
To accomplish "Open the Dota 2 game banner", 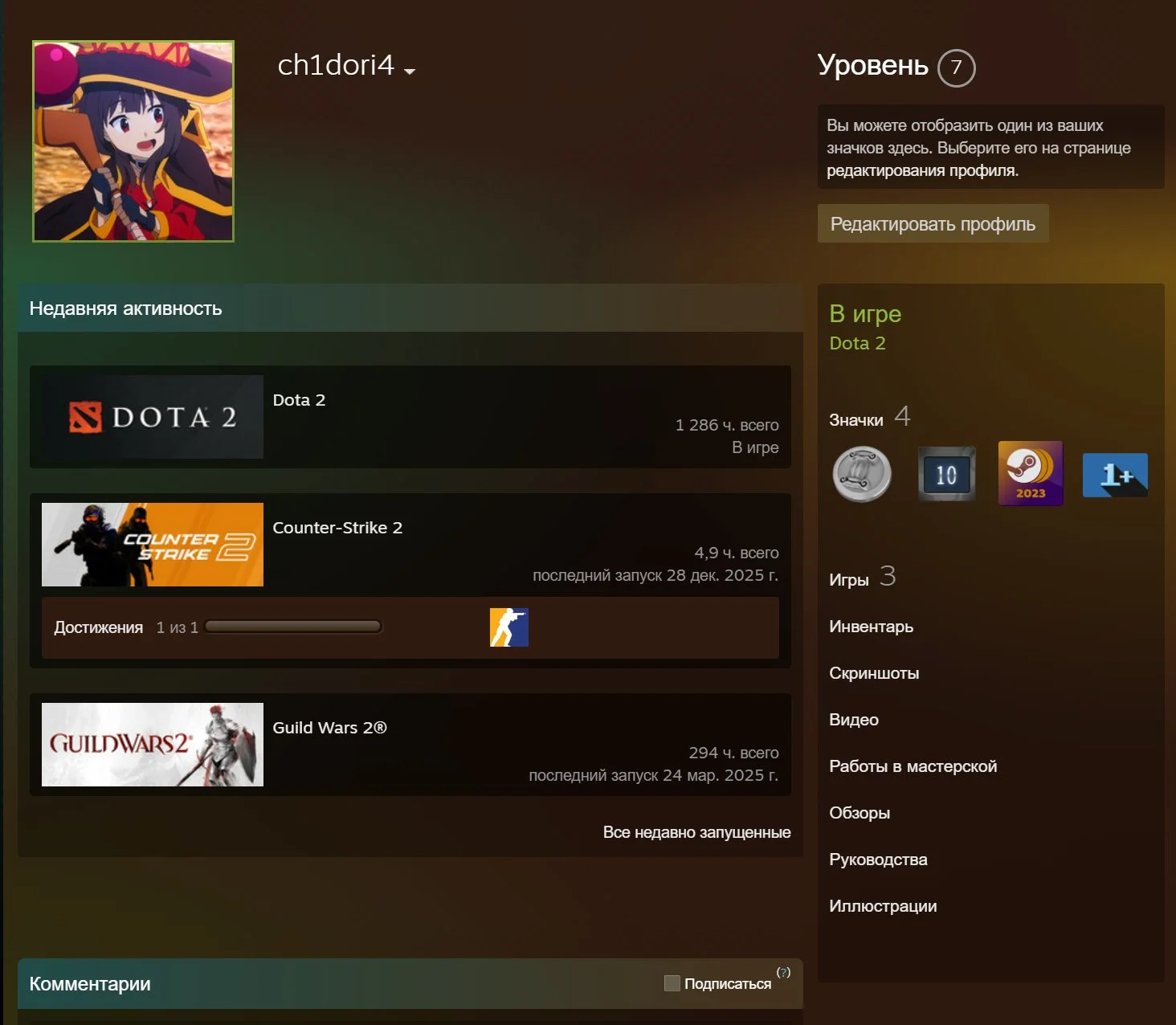I will click(x=153, y=417).
